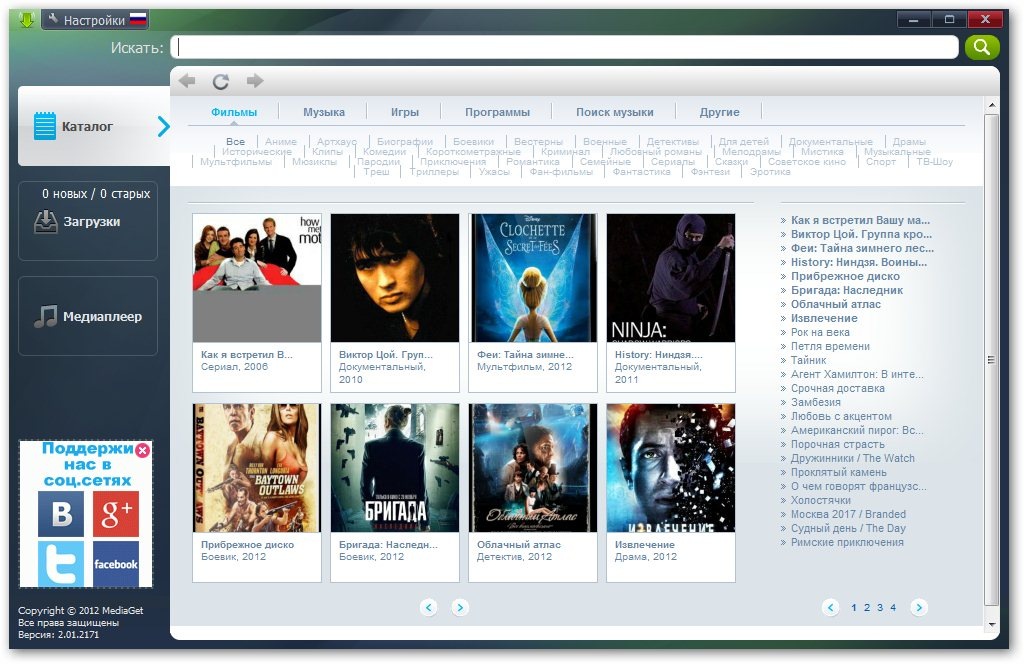Image resolution: width=1024 pixels, height=664 pixels.
Task: Go back with the browser back arrow
Action: (x=187, y=81)
